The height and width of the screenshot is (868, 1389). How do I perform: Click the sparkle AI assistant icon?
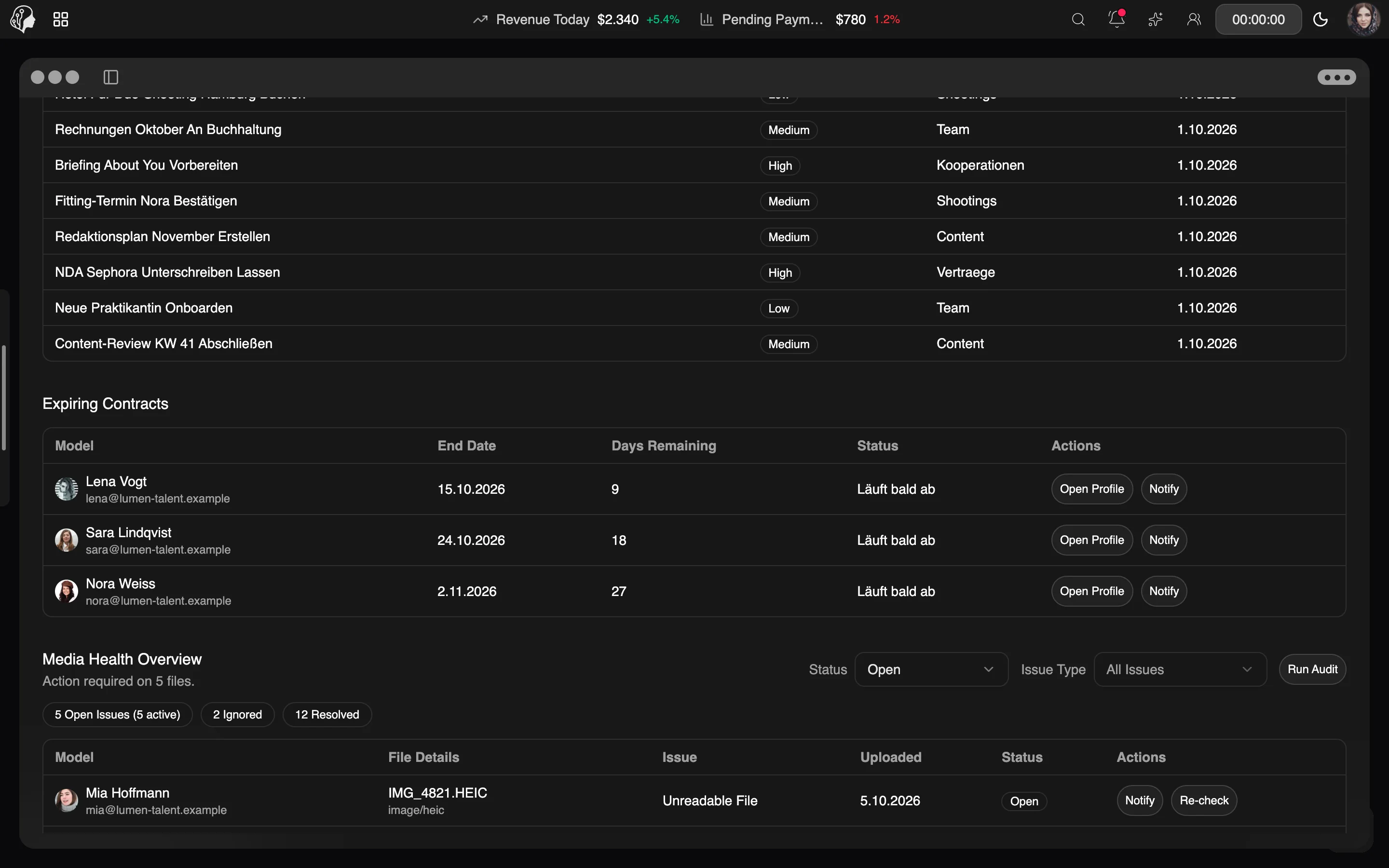coord(1155,19)
